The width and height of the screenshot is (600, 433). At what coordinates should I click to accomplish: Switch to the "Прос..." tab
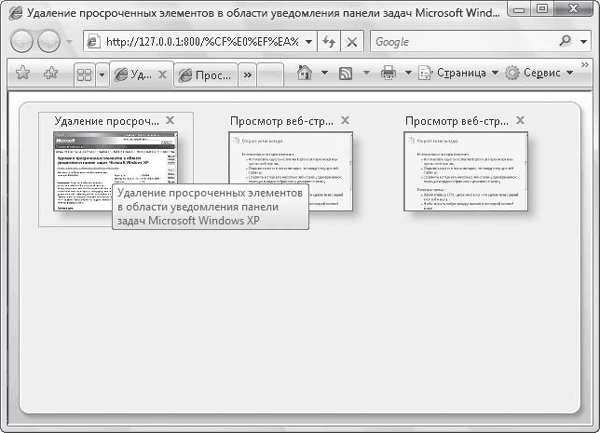pyautogui.click(x=205, y=75)
